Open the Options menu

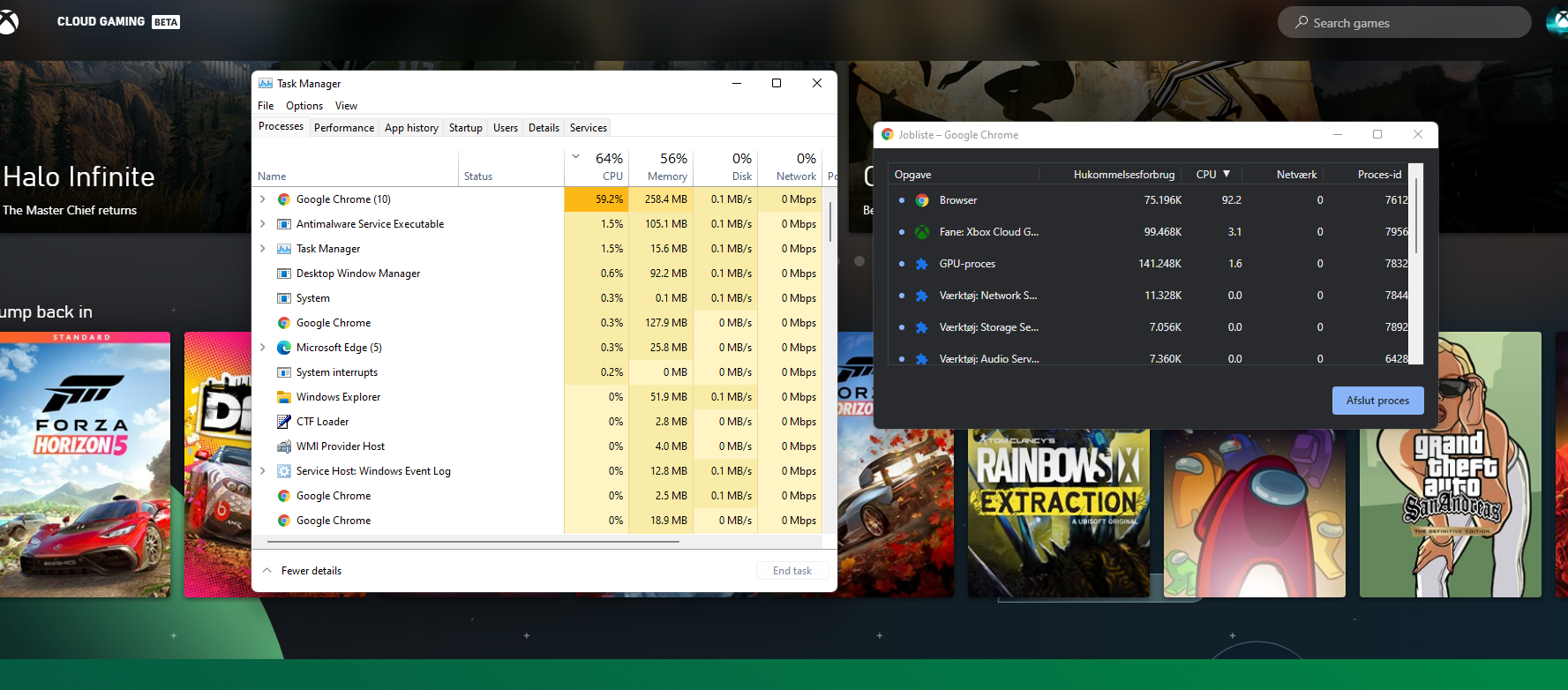304,106
